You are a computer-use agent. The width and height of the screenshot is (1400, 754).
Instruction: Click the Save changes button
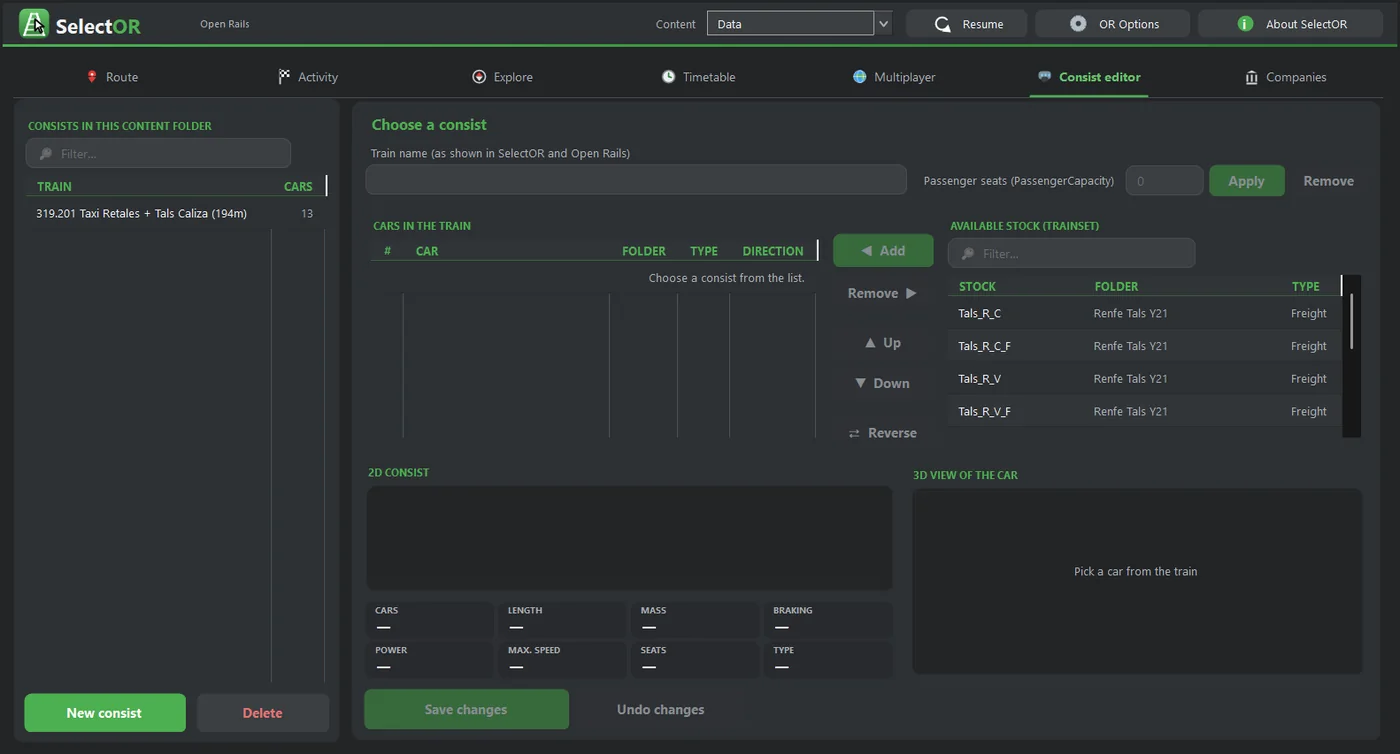pyautogui.click(x=466, y=709)
